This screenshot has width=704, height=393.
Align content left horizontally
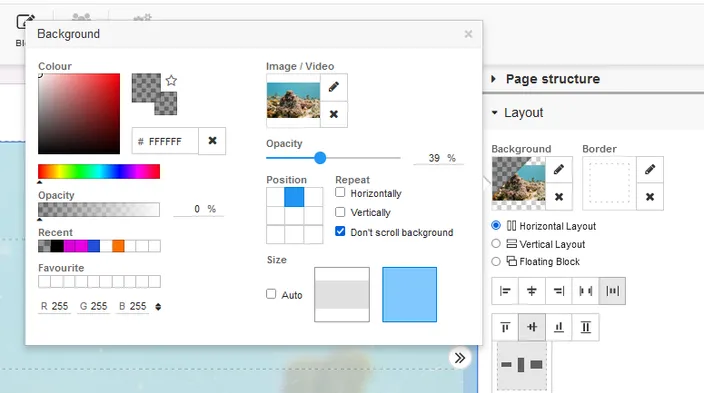pos(505,291)
